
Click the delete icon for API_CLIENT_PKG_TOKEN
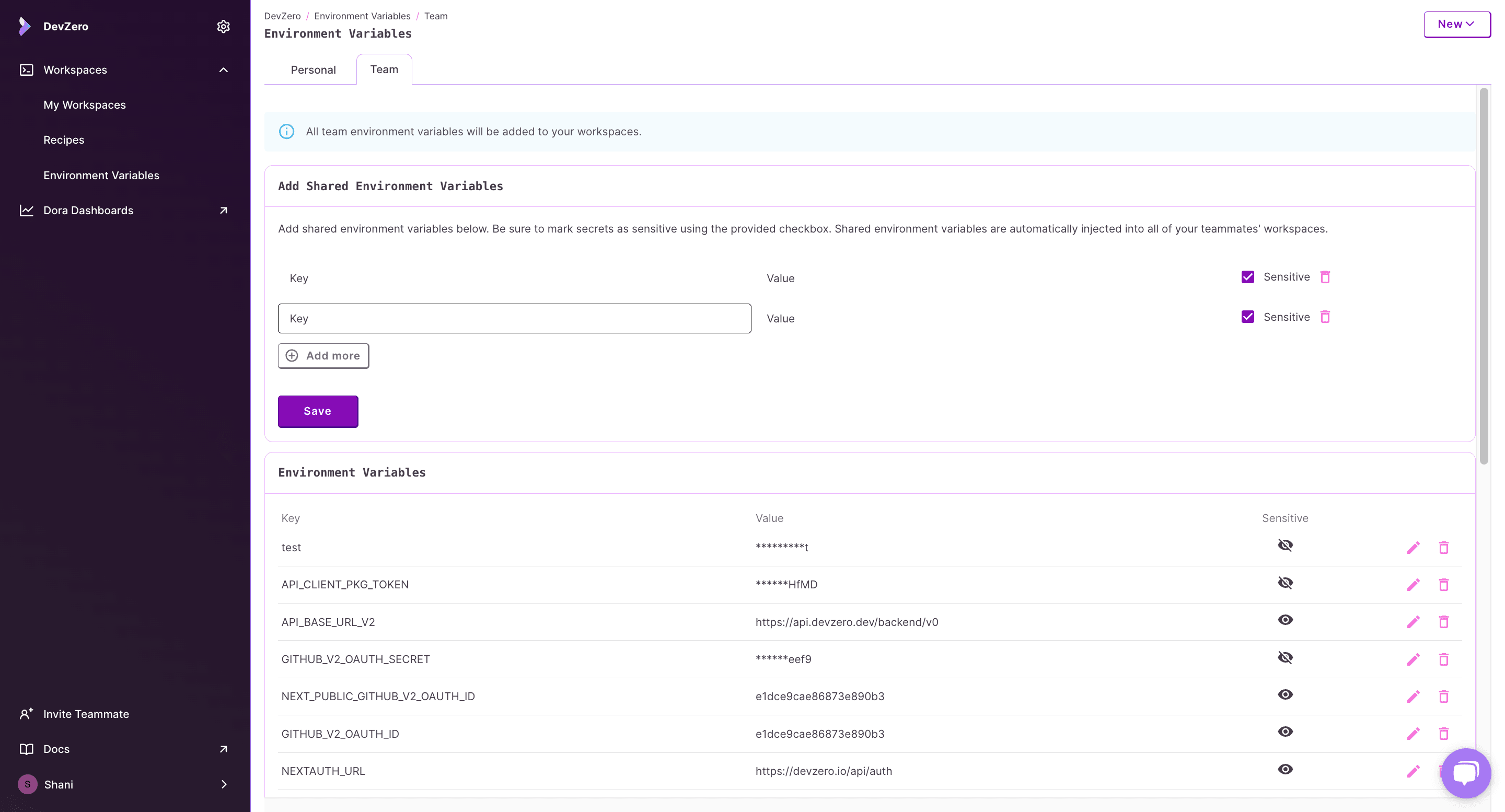point(1444,584)
